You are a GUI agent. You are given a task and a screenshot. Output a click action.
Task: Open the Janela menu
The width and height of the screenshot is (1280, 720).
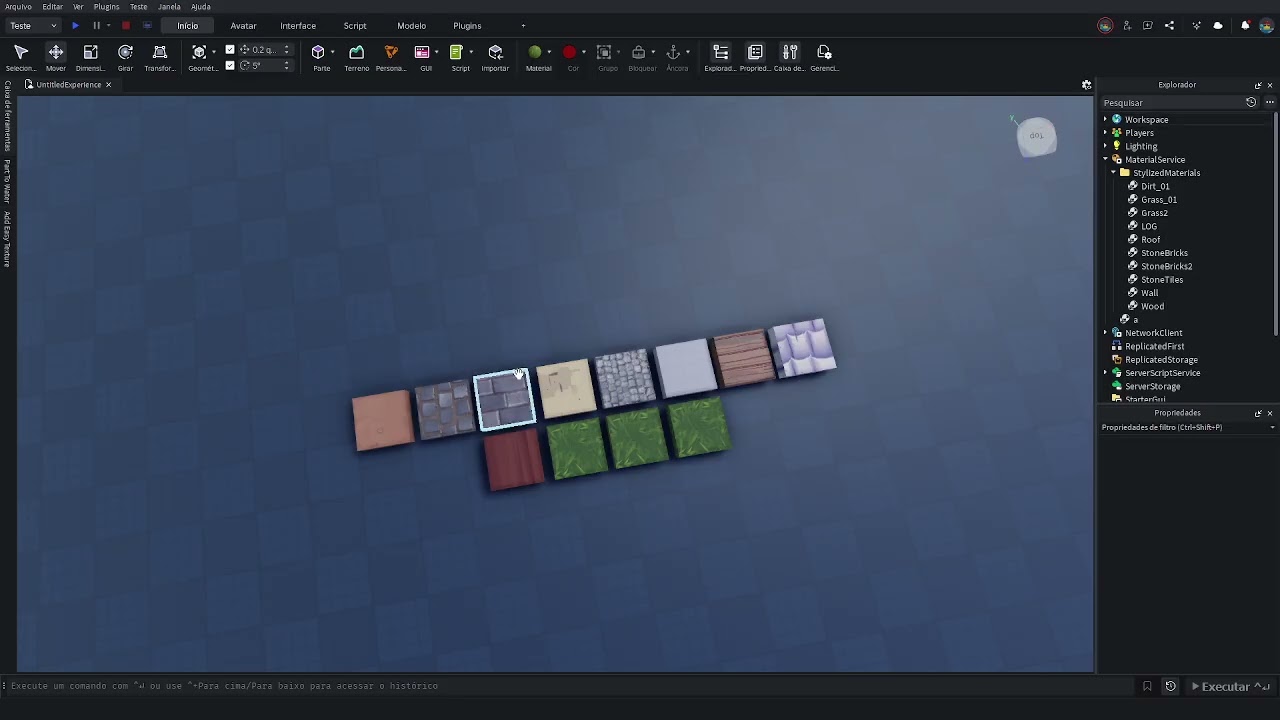coord(169,6)
